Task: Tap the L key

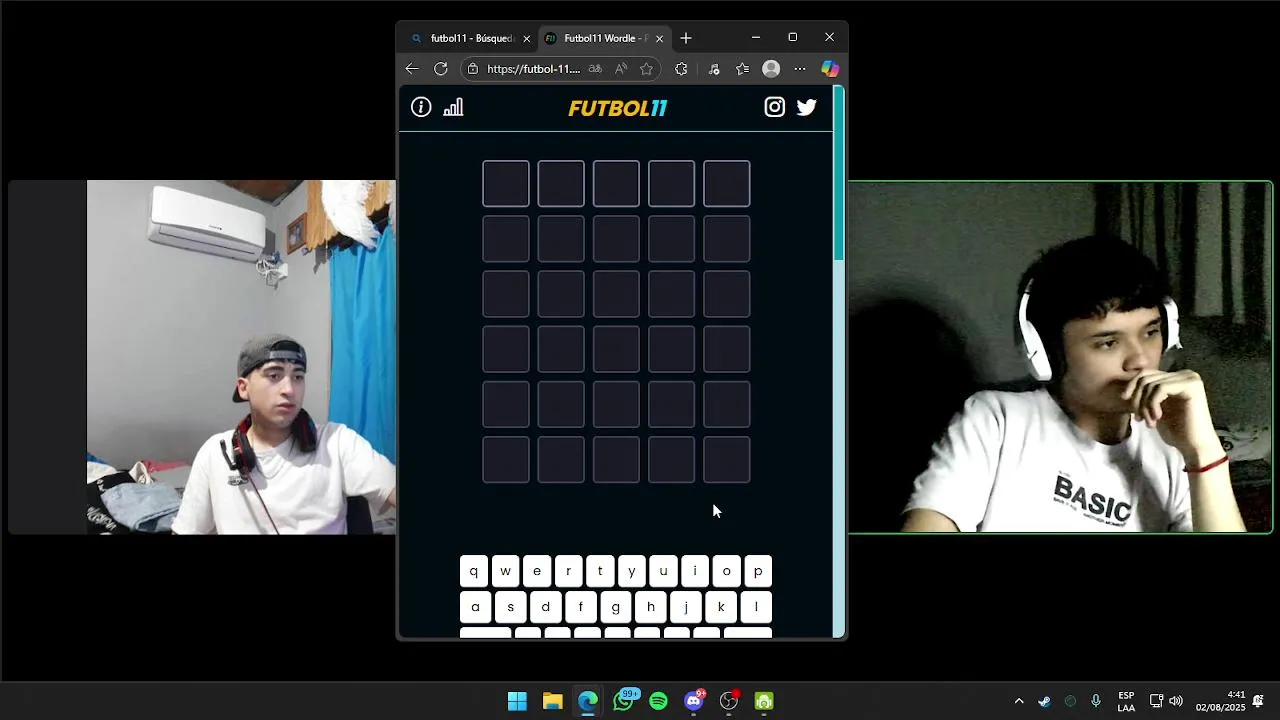Action: (x=756, y=607)
